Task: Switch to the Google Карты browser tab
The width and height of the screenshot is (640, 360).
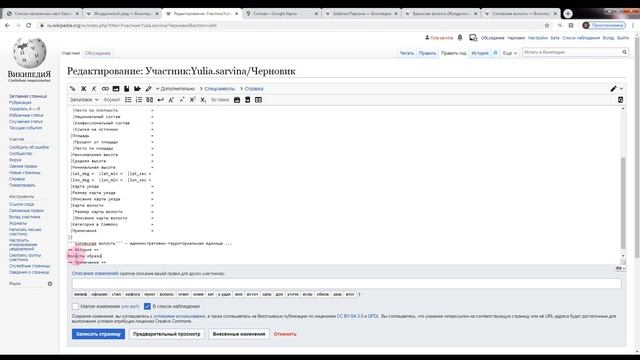Action: point(282,13)
